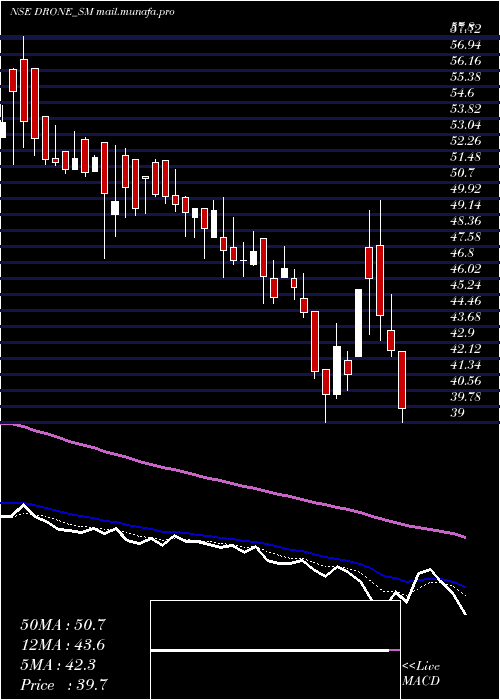Click the '12MA : 43.6' readout

[63, 645]
